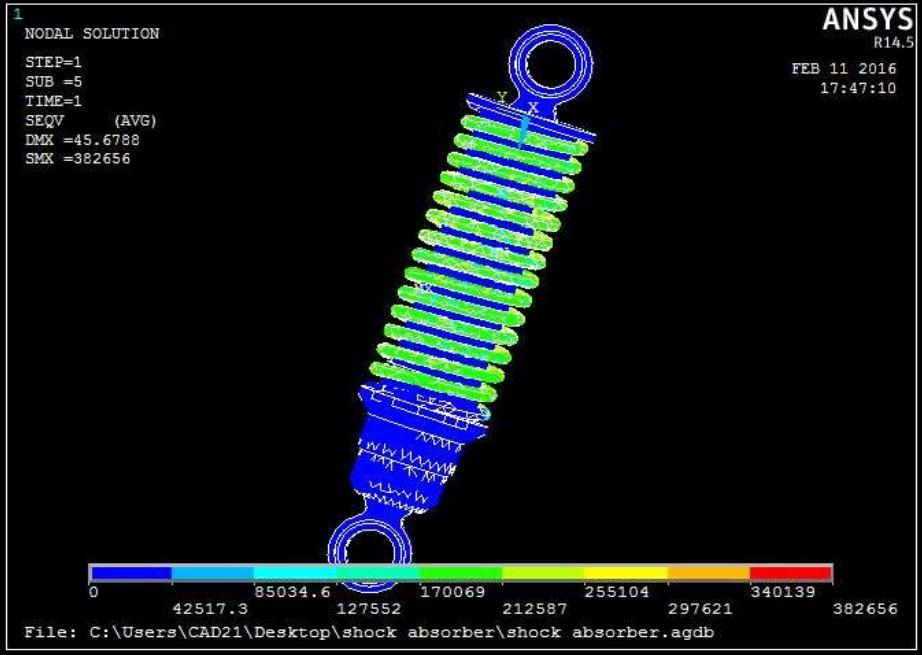The image size is (922, 655).
Task: Click the 'SMX =382656' value
Action: click(77, 158)
